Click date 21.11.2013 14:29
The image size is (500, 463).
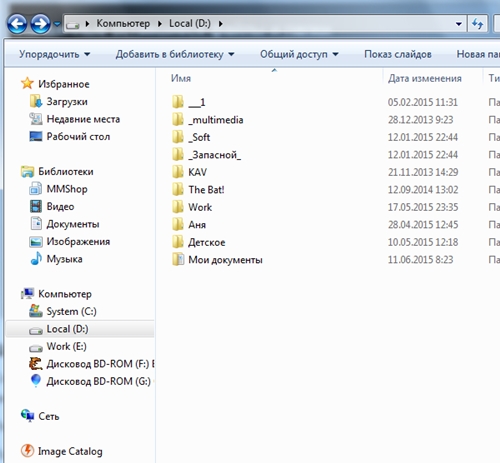[423, 172]
